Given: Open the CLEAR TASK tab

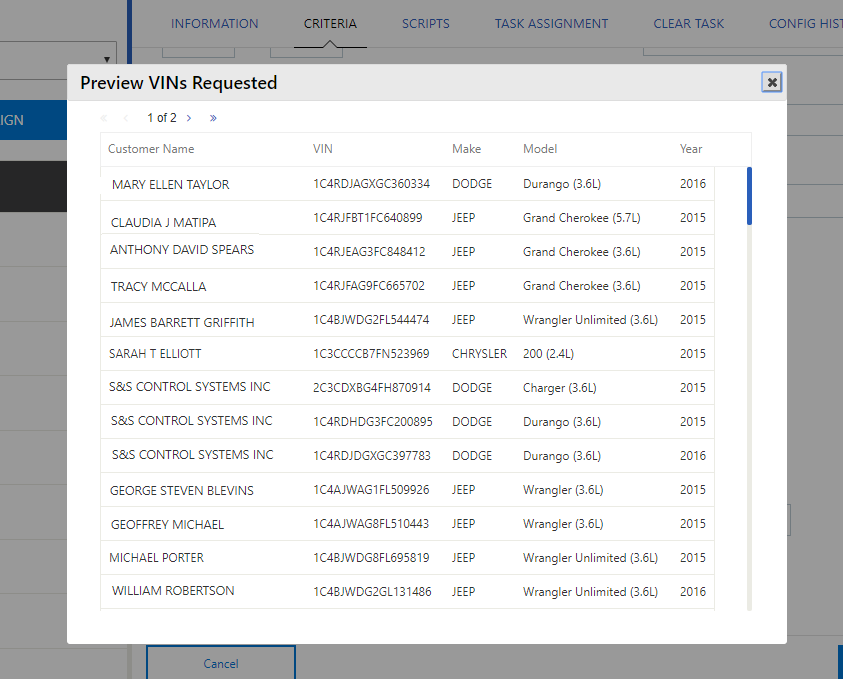Looking at the screenshot, I should click(689, 24).
